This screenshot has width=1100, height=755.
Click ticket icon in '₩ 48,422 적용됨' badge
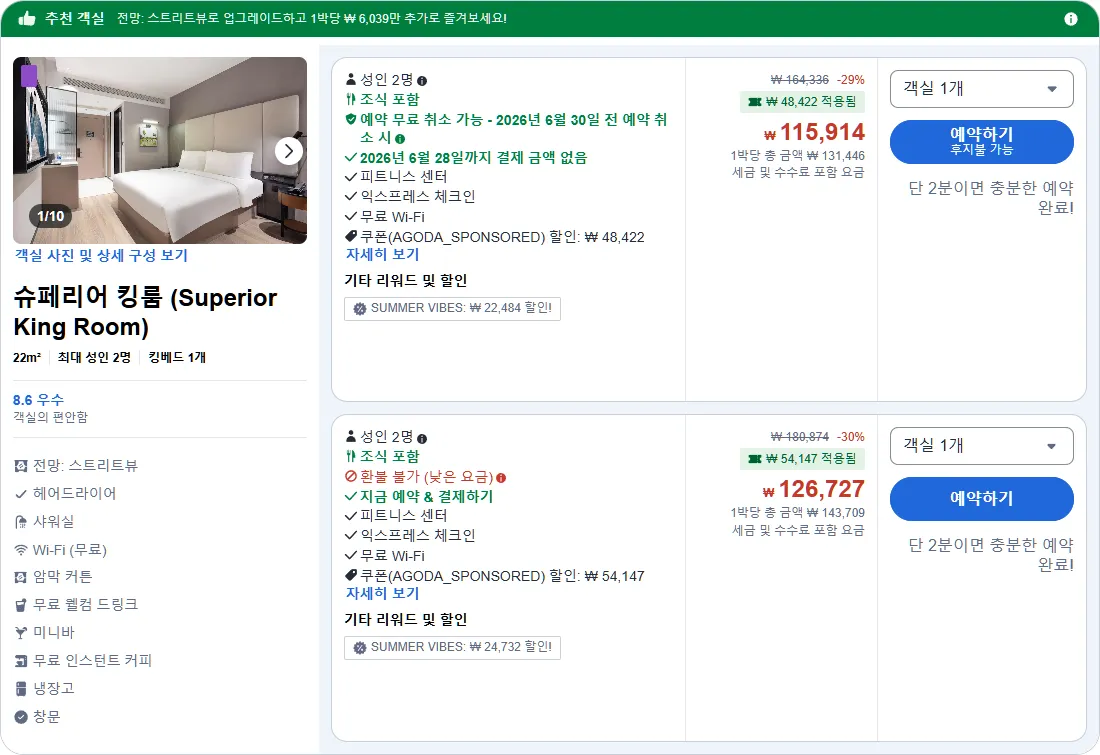[755, 102]
